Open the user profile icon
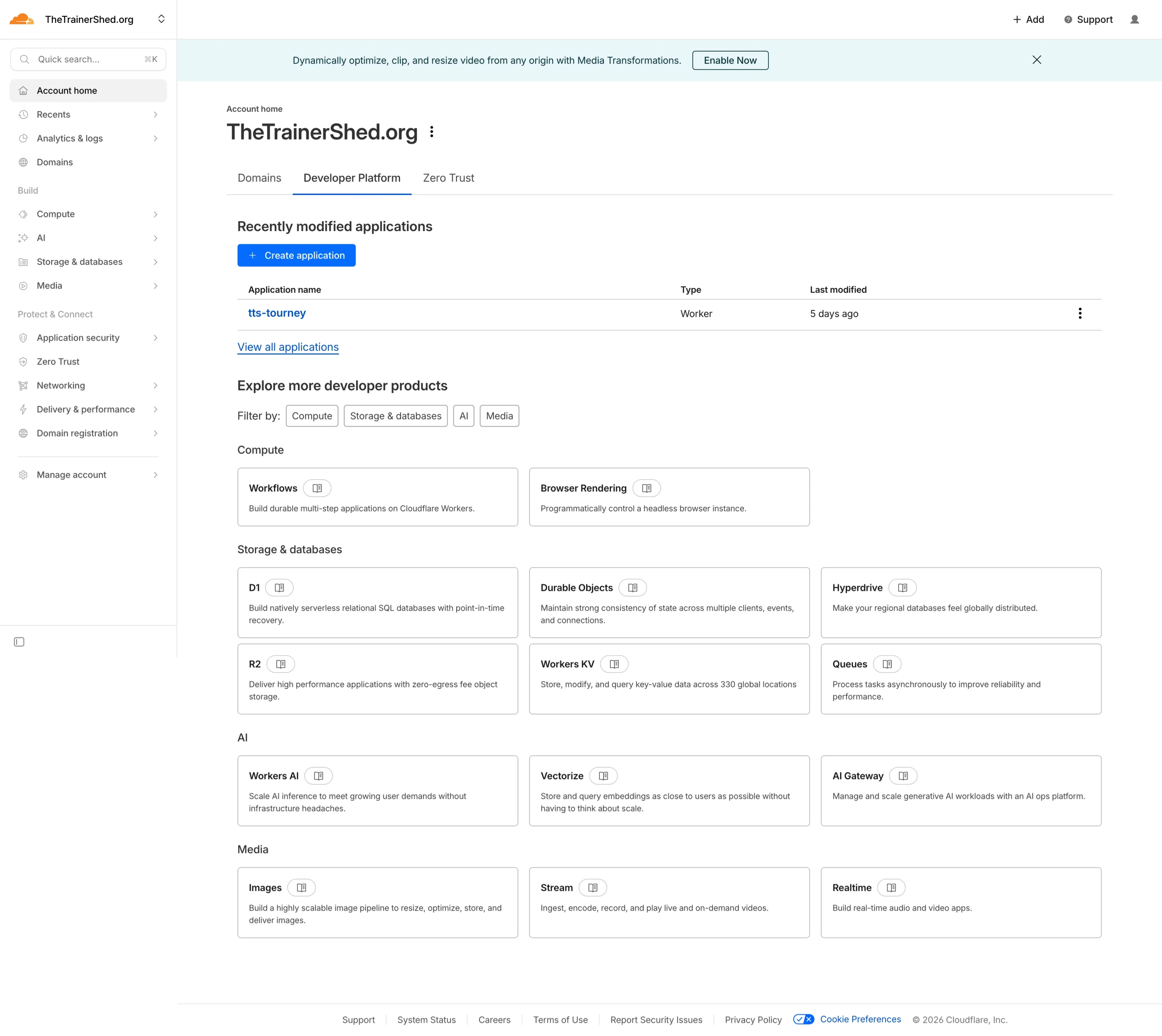The width and height of the screenshot is (1162, 1036). point(1134,19)
